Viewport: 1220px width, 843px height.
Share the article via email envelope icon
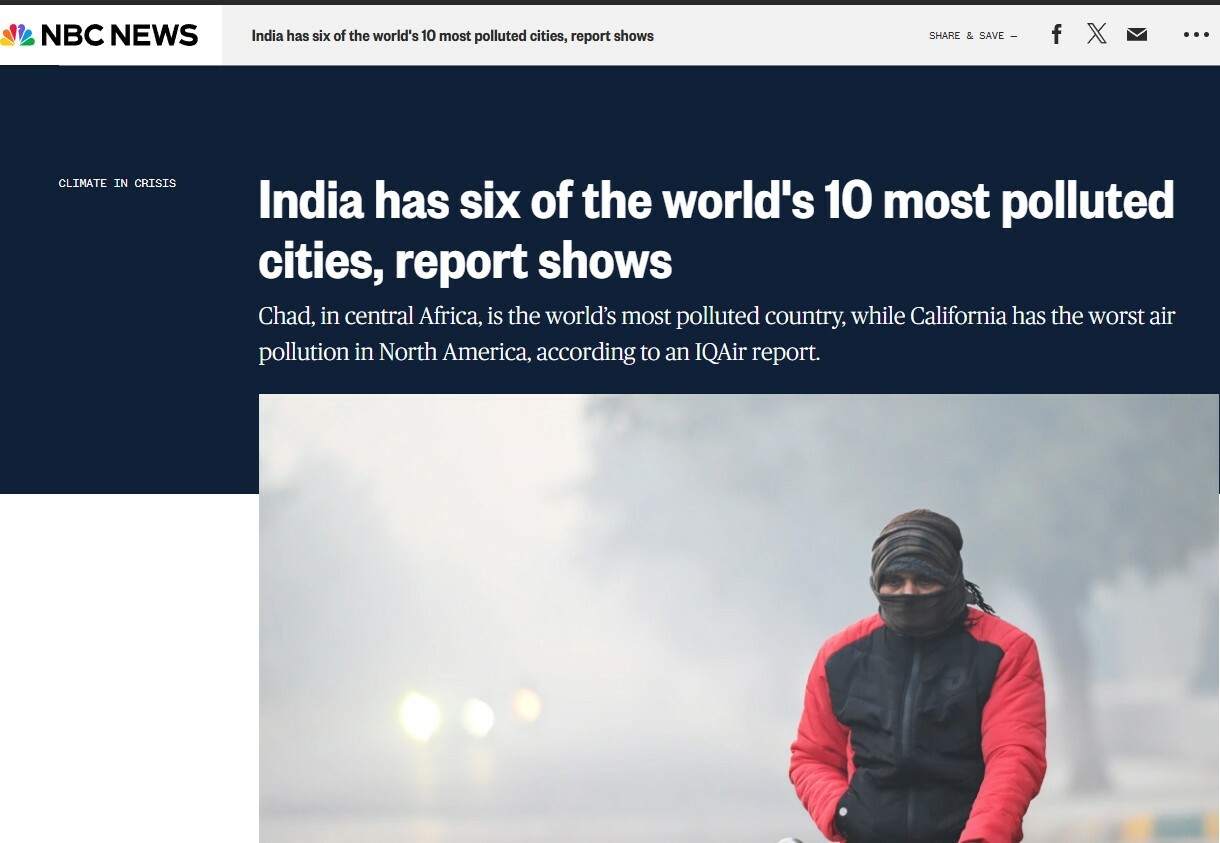click(1137, 35)
